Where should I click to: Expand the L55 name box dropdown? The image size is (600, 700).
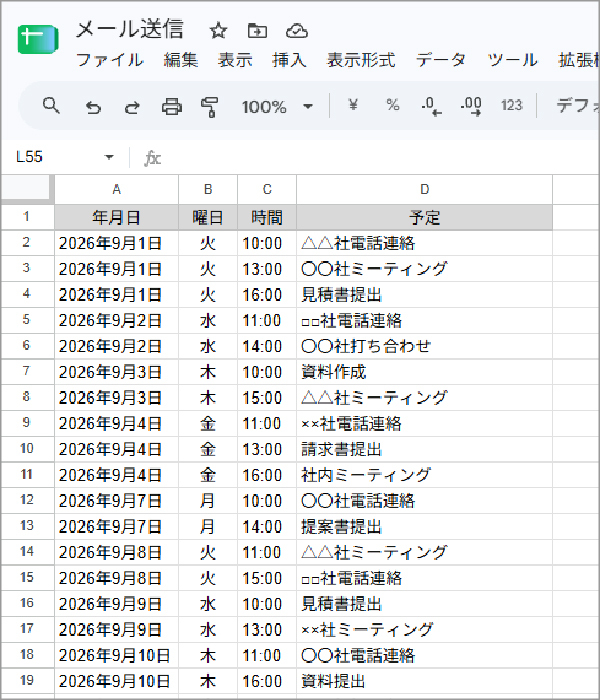coord(109,157)
